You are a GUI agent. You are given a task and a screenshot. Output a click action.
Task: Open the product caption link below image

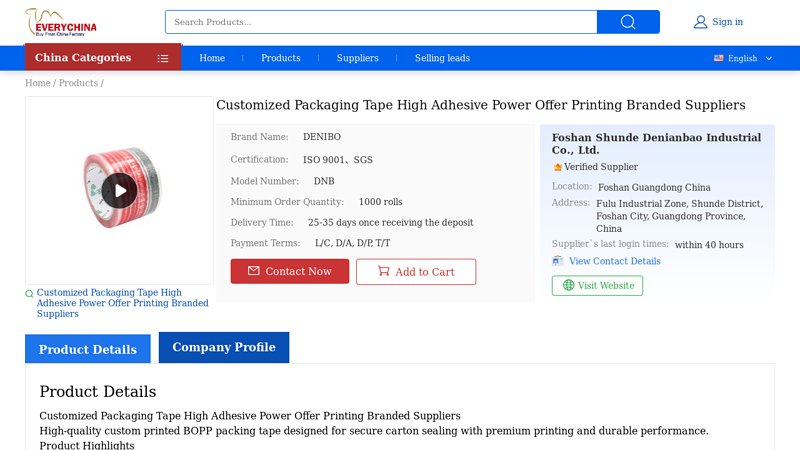point(122,303)
